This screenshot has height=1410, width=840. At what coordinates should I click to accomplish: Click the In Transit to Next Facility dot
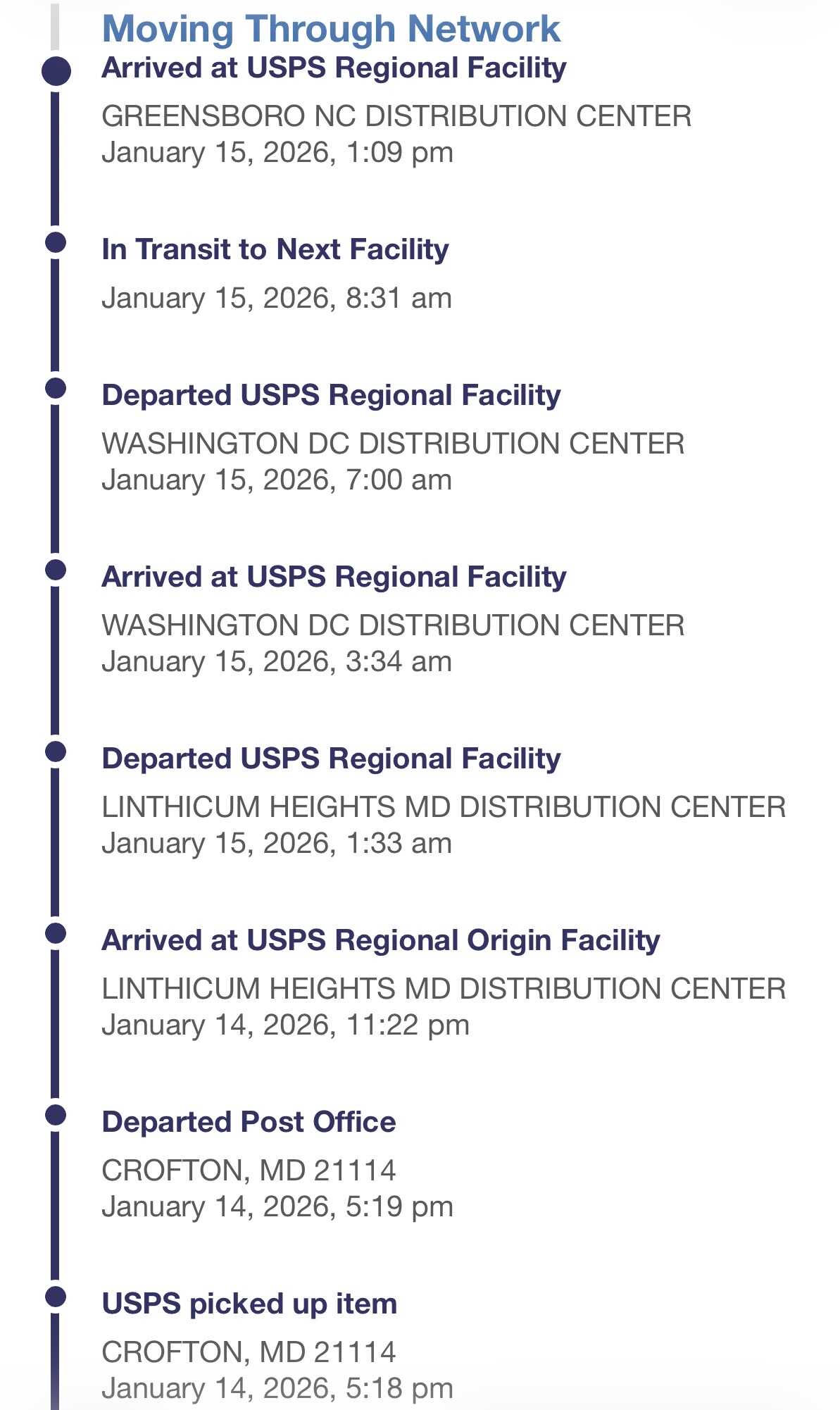56,243
